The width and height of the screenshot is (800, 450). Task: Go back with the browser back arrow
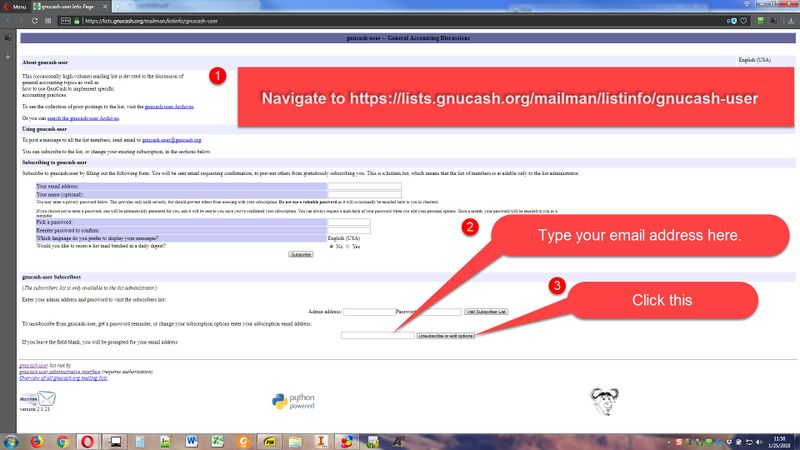pyautogui.click(x=8, y=21)
